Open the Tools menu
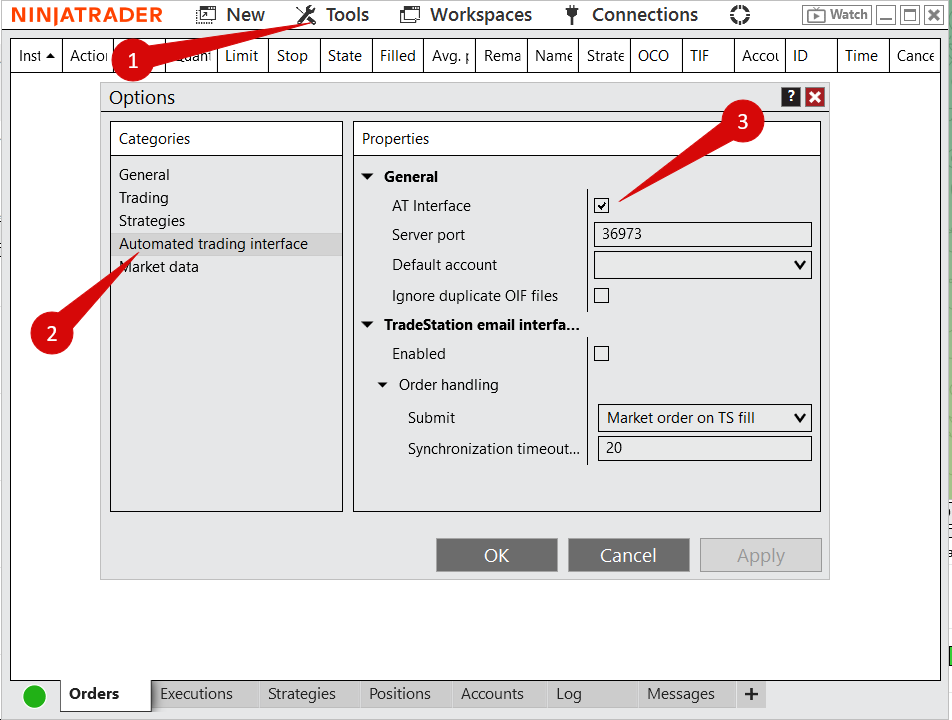Screen dimensions: 952x720 (347, 15)
